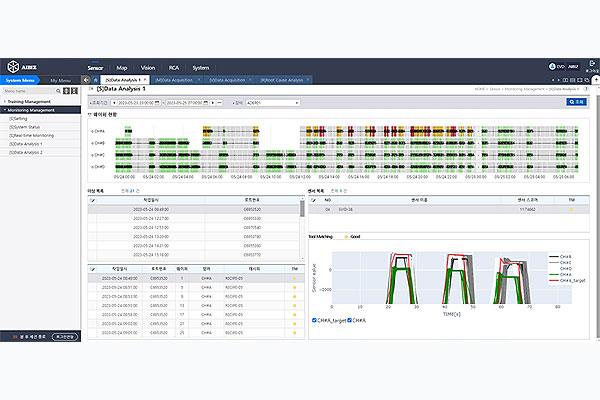Image resolution: width=600 pixels, height=400 pixels.
Task: Expand the Training Management tree node
Action: [5, 101]
